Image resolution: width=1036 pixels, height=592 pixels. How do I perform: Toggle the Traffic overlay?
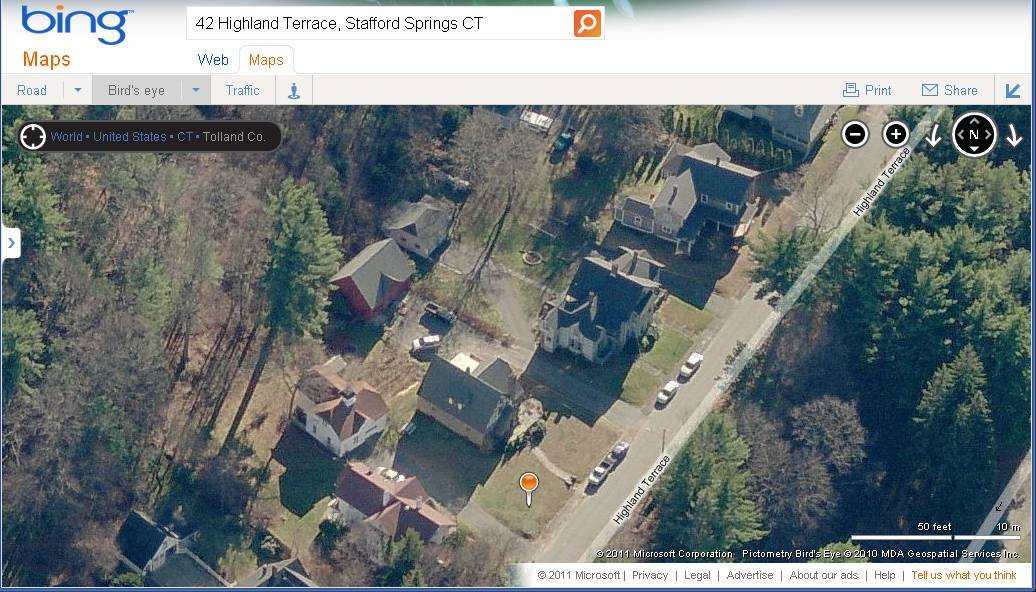point(242,91)
